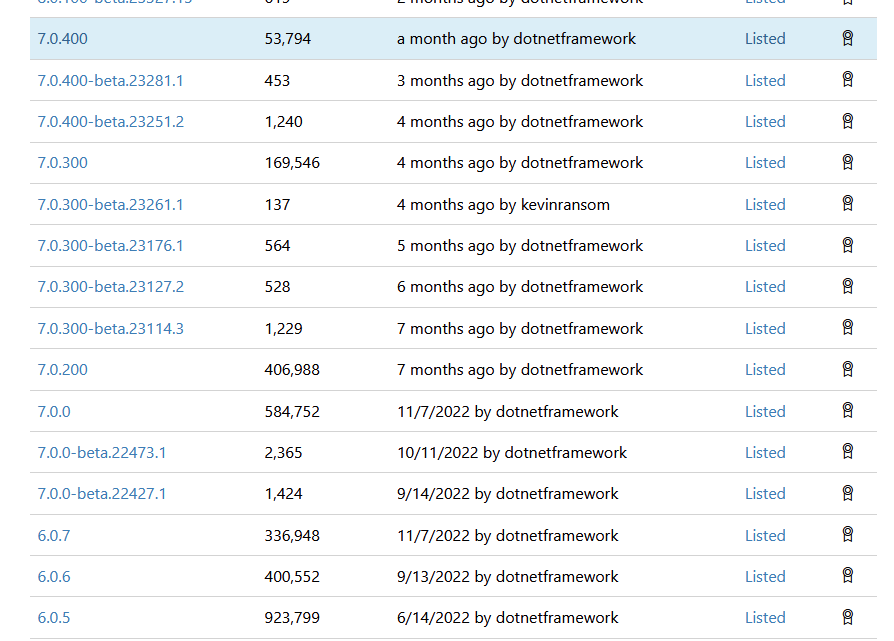
Task: Open the 7.0.300 version link
Action: tap(63, 162)
